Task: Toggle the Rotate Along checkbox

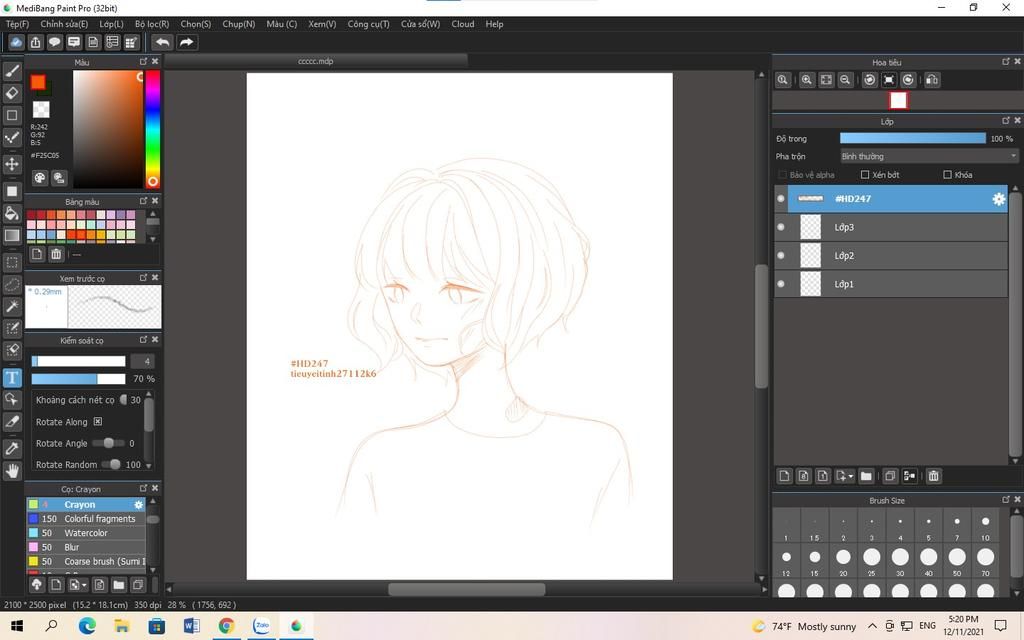Action: [x=97, y=422]
